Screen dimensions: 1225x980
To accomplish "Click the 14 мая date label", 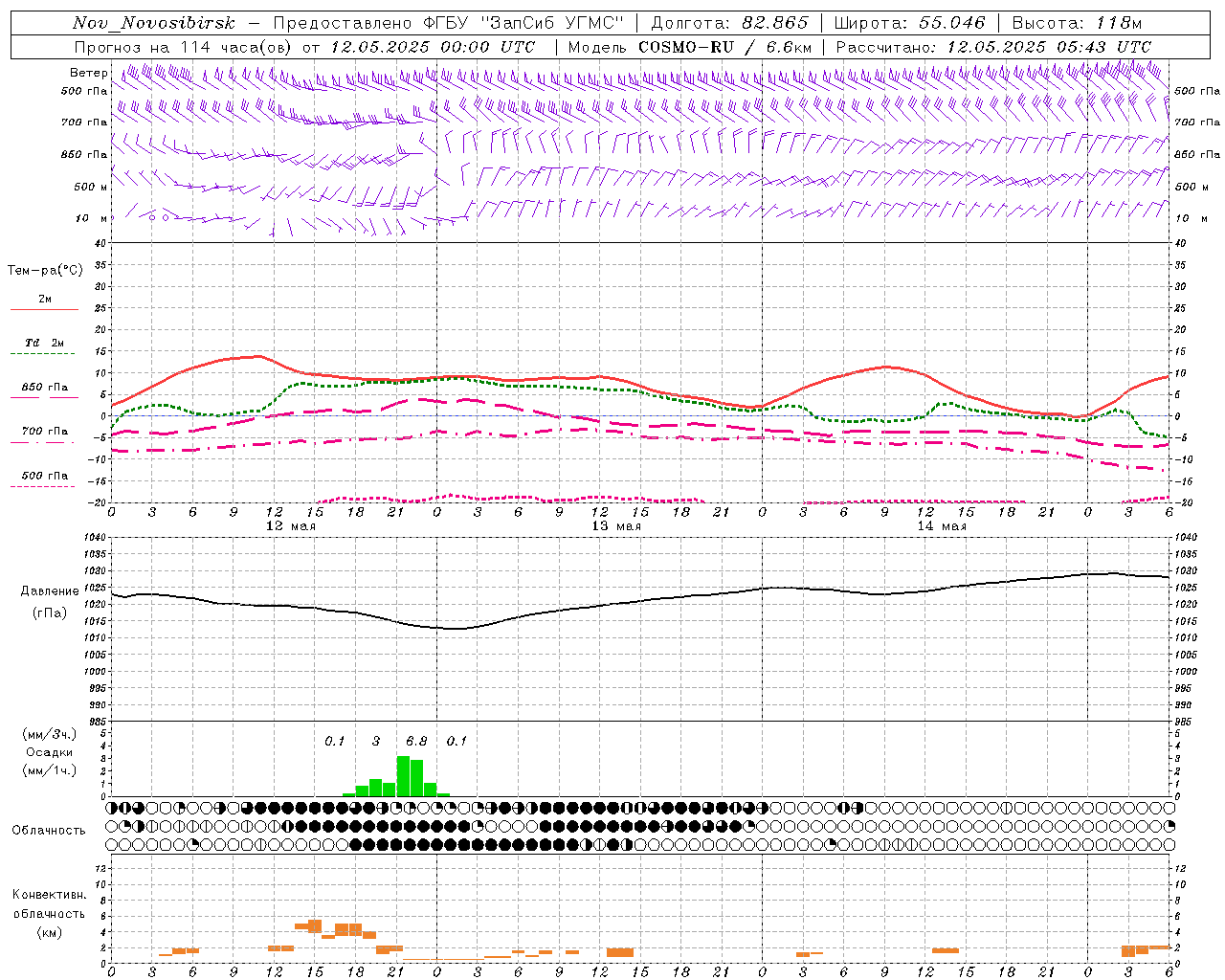I will (x=942, y=526).
